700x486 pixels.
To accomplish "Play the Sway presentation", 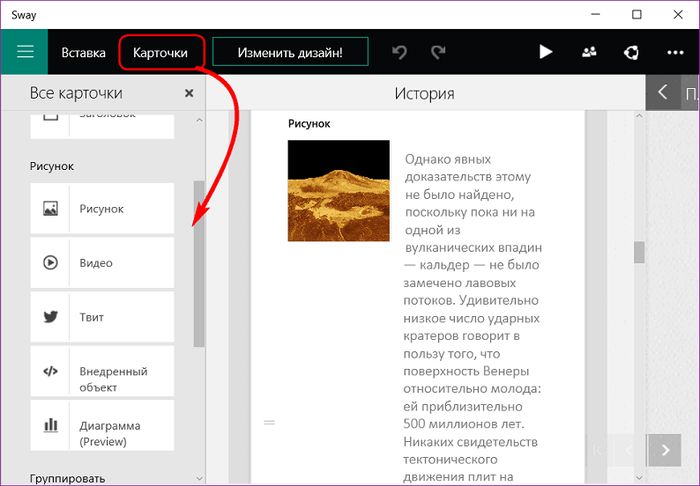I will [545, 52].
